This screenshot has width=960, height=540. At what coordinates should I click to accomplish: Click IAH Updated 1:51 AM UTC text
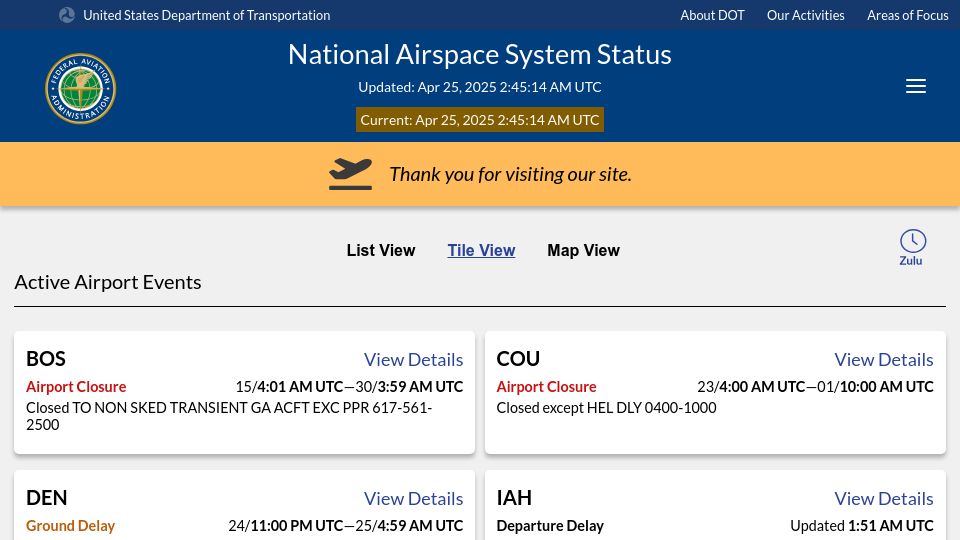pyautogui.click(x=861, y=526)
